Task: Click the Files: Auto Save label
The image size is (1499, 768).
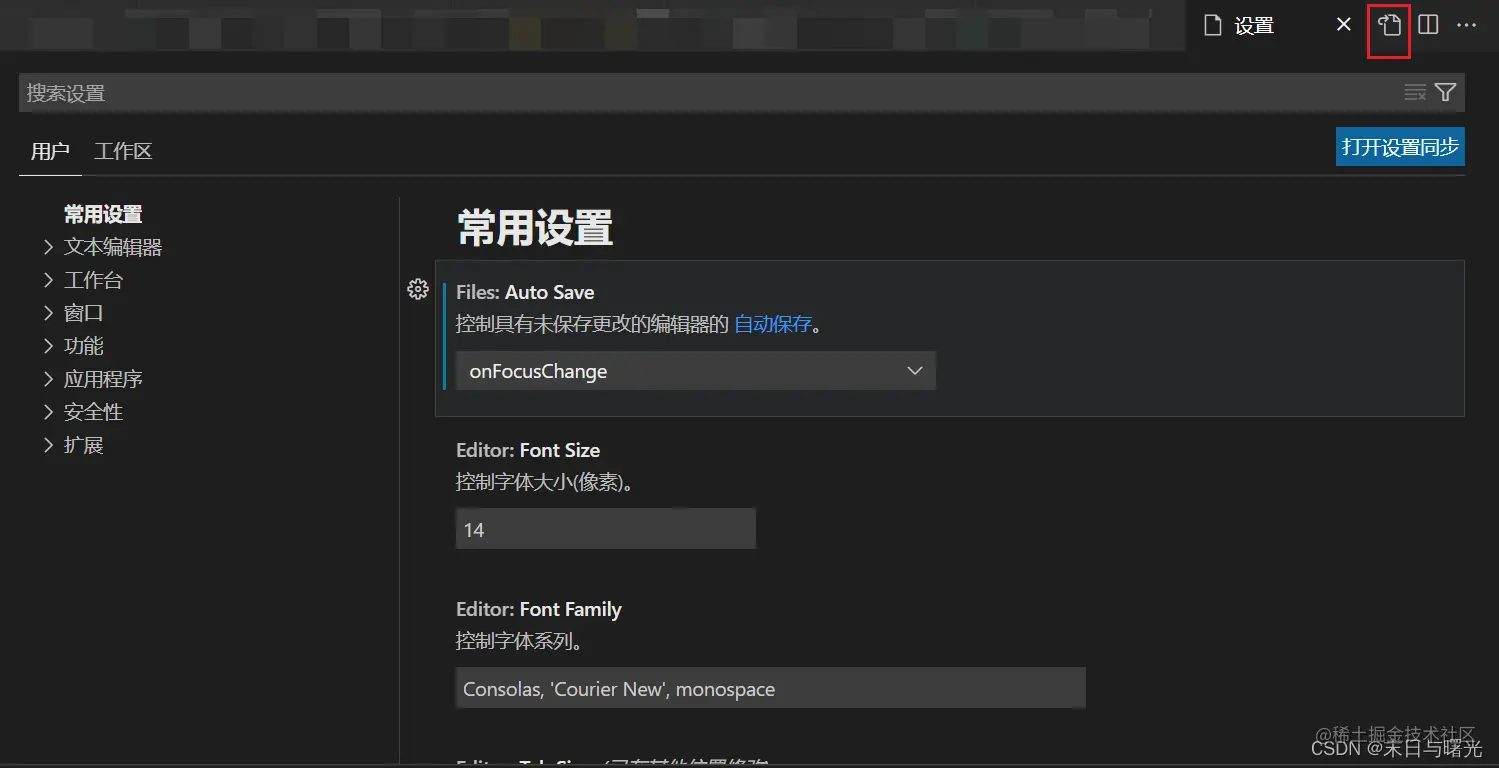Action: click(x=525, y=292)
